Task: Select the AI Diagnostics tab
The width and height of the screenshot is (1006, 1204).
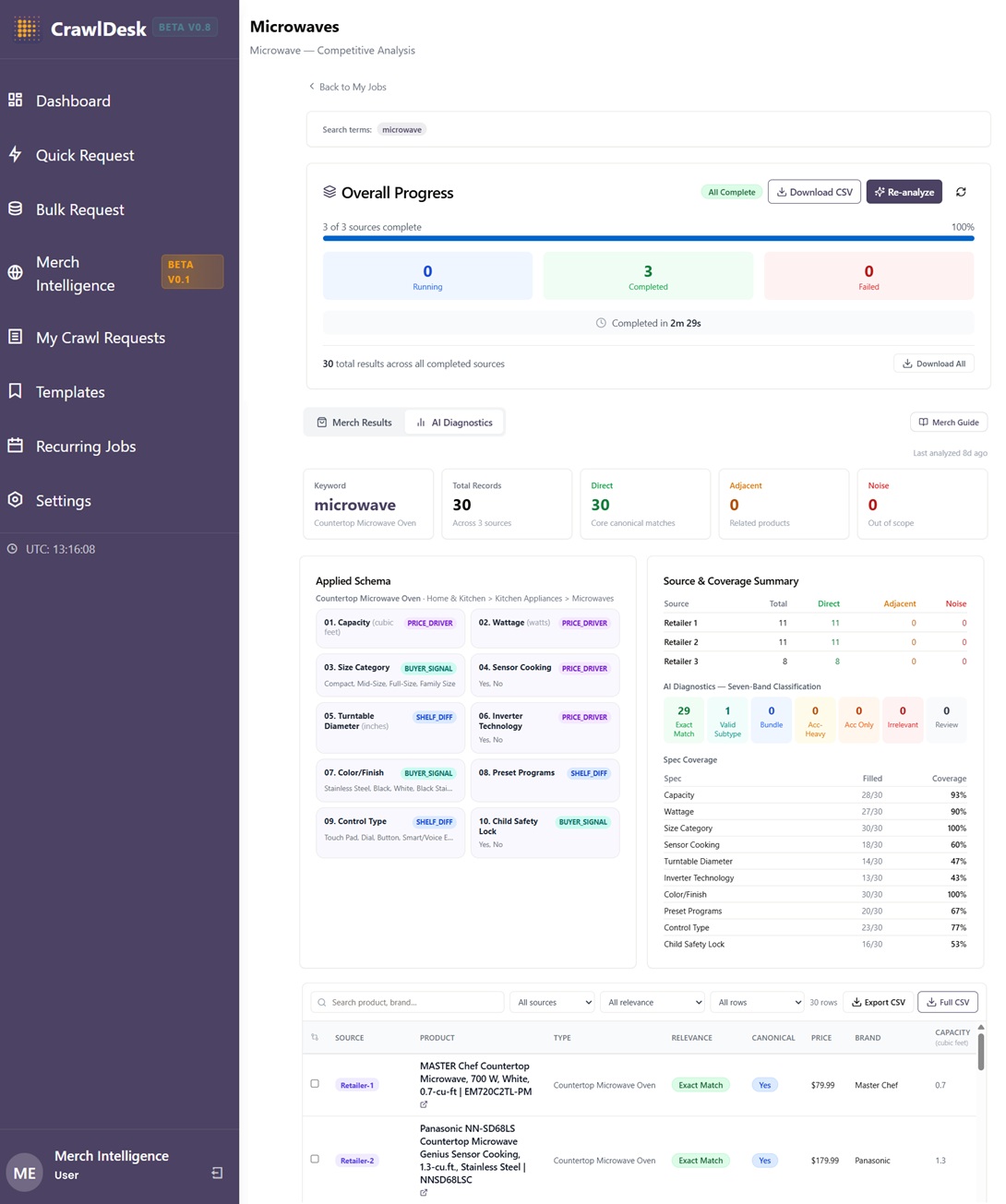Action: coord(454,423)
